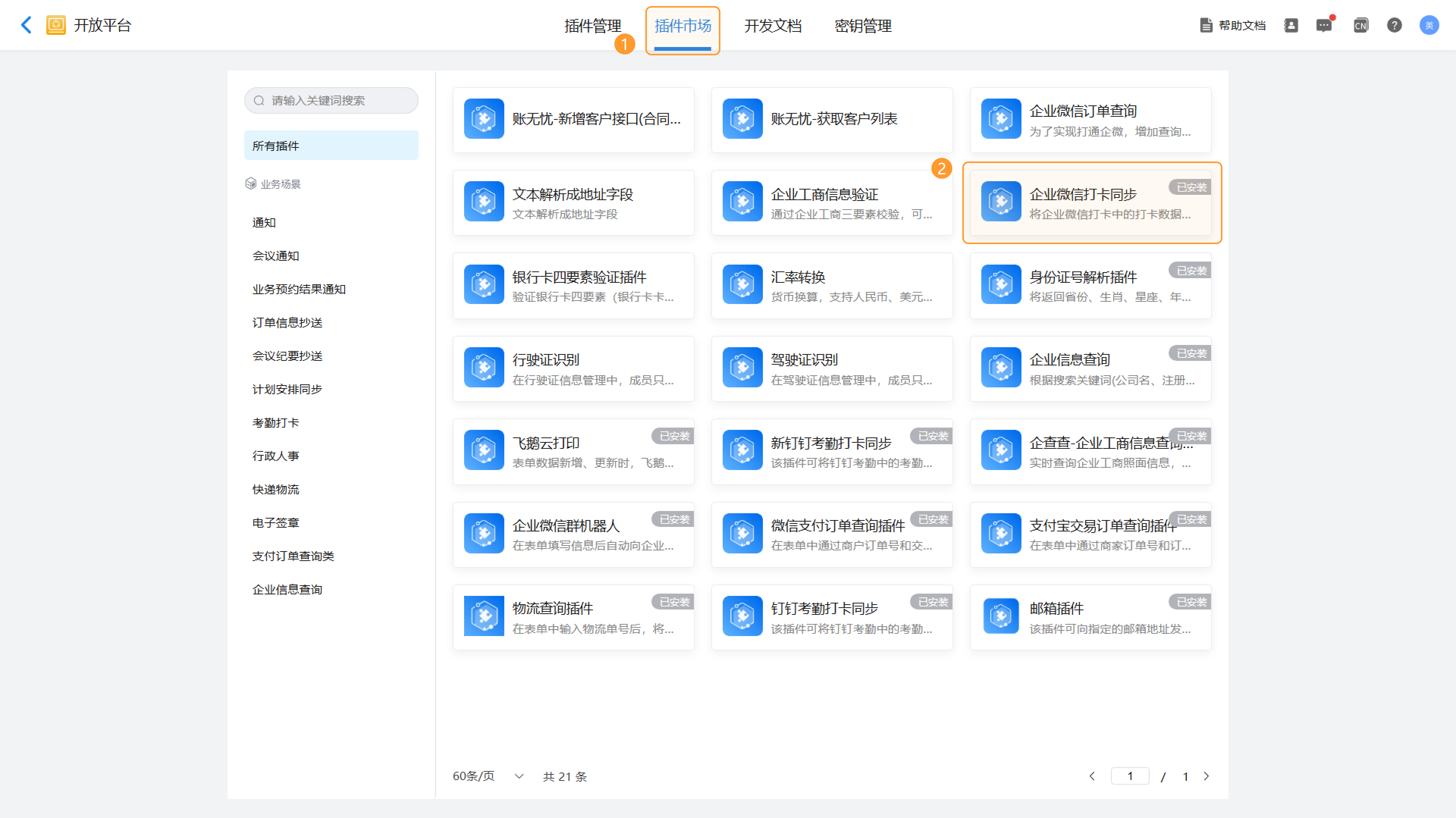Select 所有插件 in the sidebar

(331, 146)
